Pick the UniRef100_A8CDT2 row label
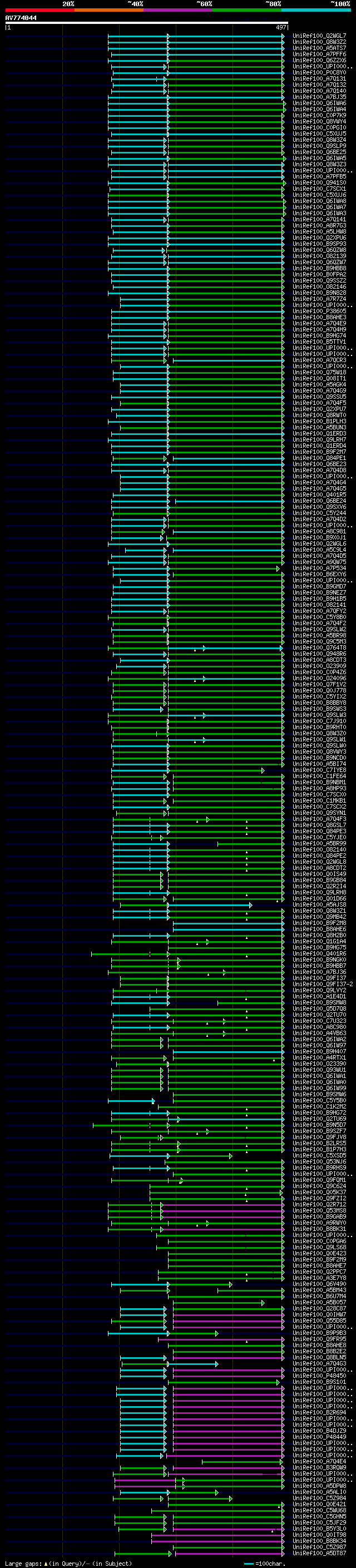This screenshot has height=1568, width=356. point(319,868)
